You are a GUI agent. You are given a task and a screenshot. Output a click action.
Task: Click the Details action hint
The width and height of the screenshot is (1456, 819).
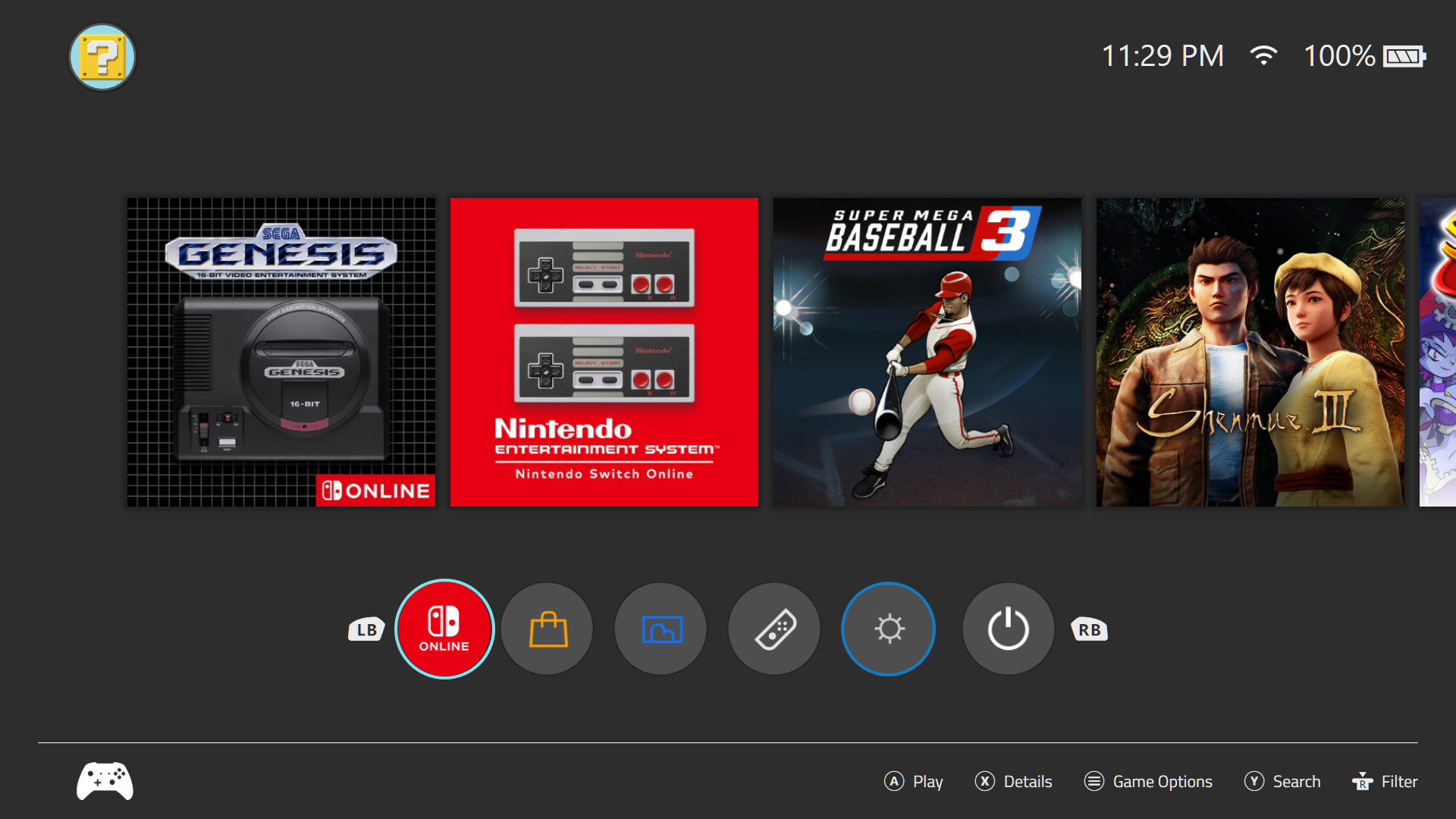[1014, 781]
